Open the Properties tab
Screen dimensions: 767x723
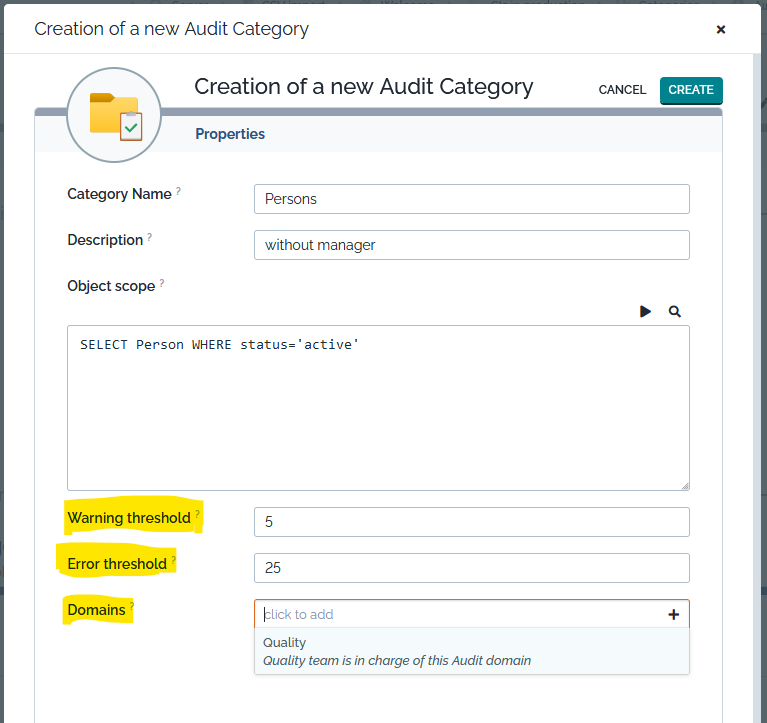click(230, 134)
